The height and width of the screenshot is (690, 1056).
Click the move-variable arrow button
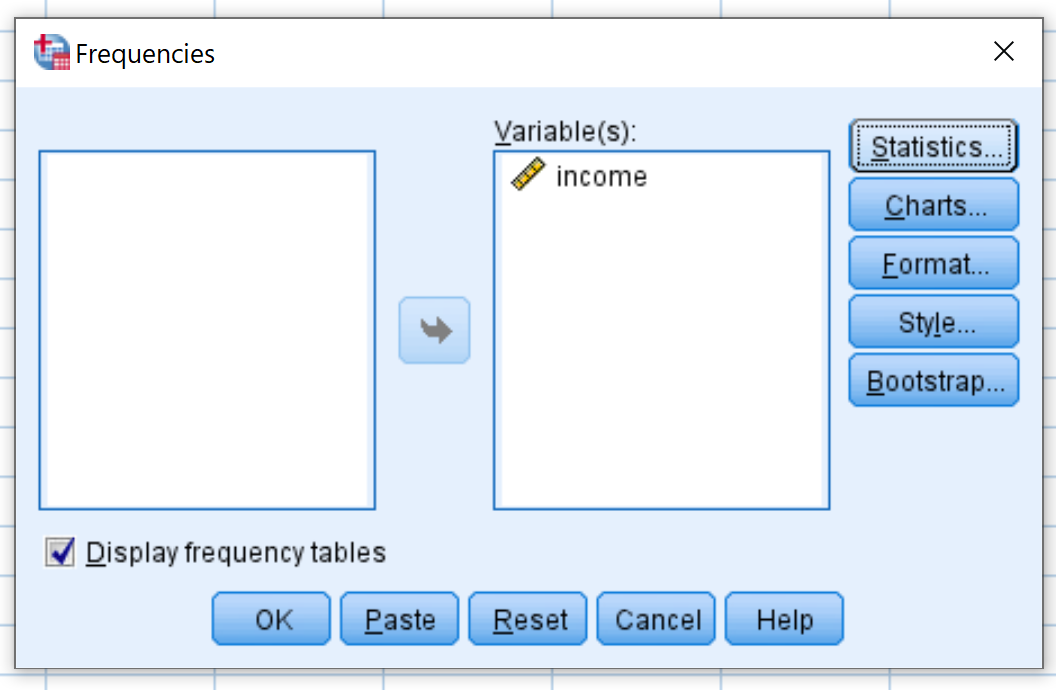click(434, 330)
